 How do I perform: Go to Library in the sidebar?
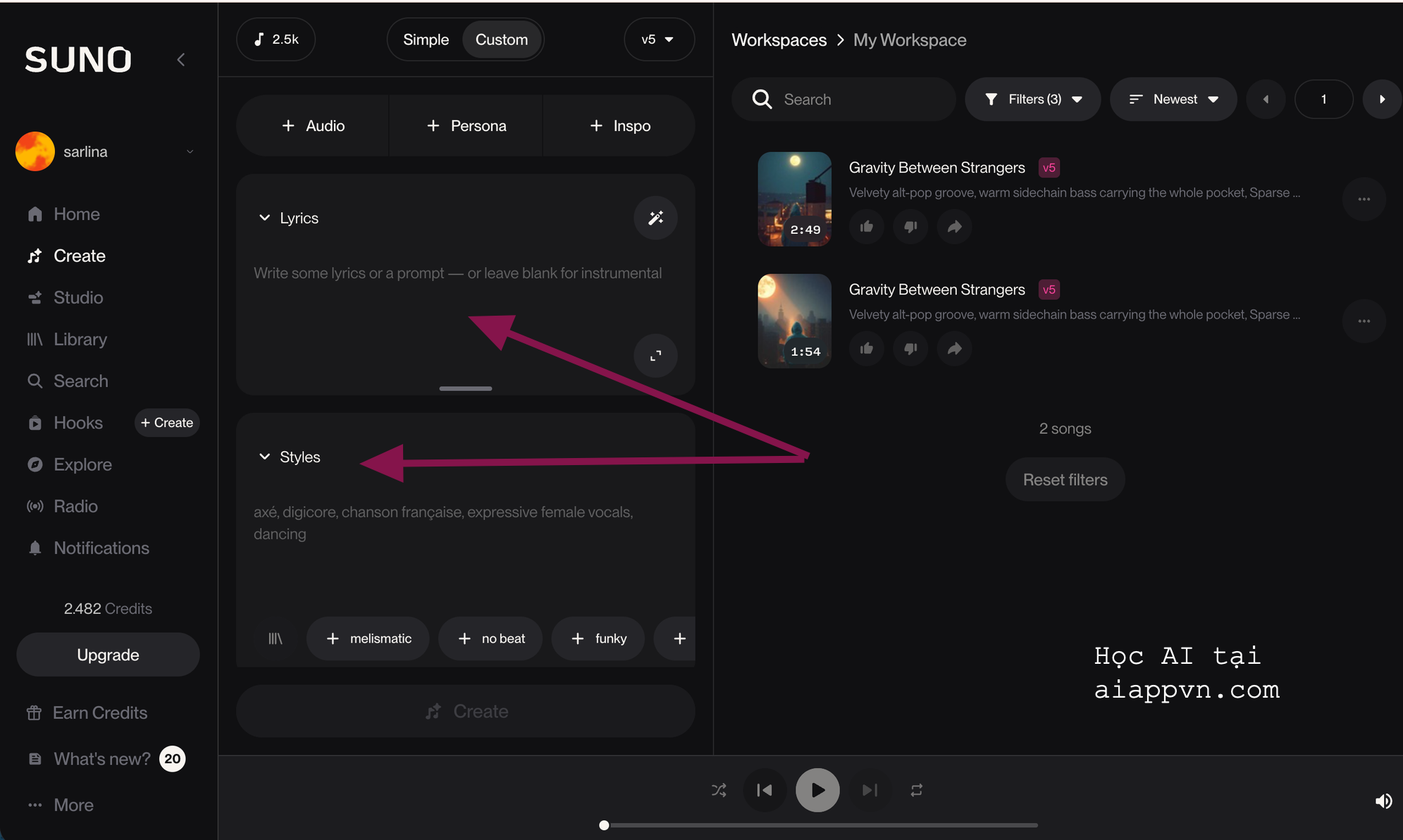(80, 339)
